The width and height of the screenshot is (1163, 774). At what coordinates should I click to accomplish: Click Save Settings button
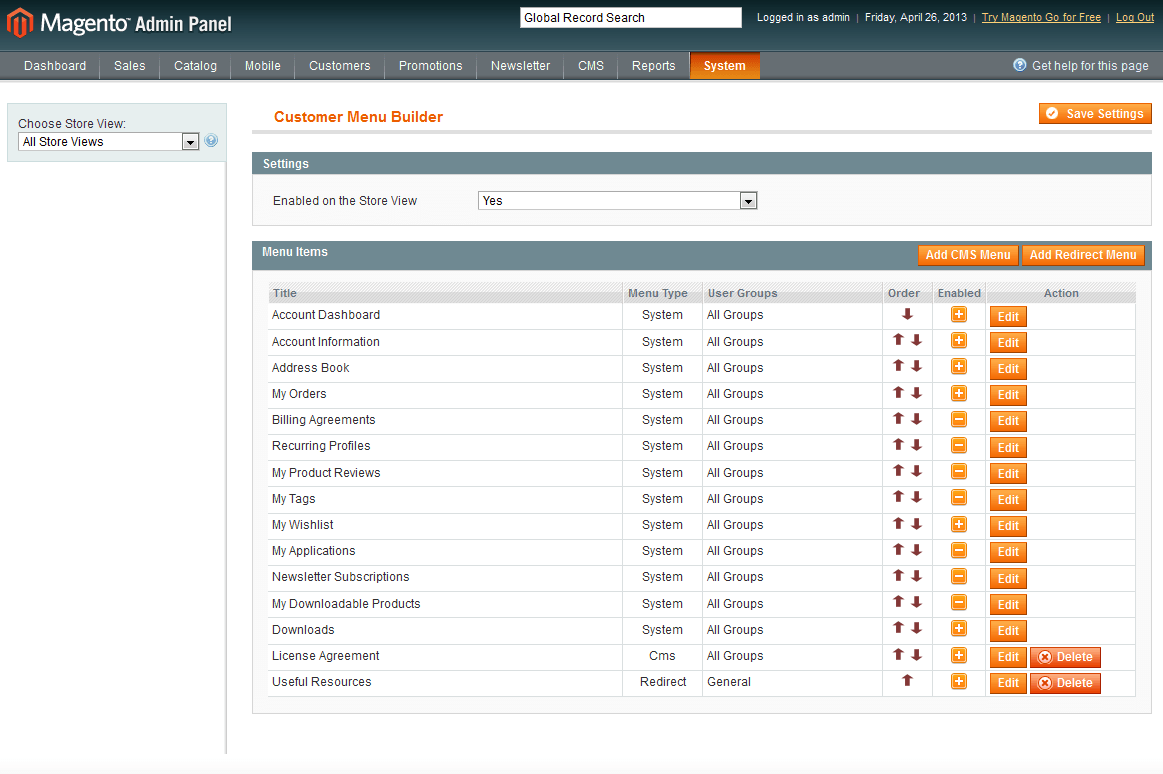pyautogui.click(x=1095, y=113)
